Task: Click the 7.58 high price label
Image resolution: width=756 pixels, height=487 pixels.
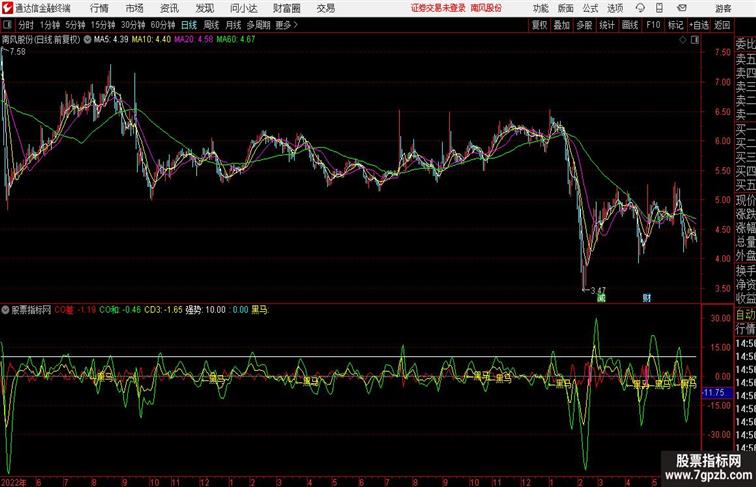Action: [17, 52]
